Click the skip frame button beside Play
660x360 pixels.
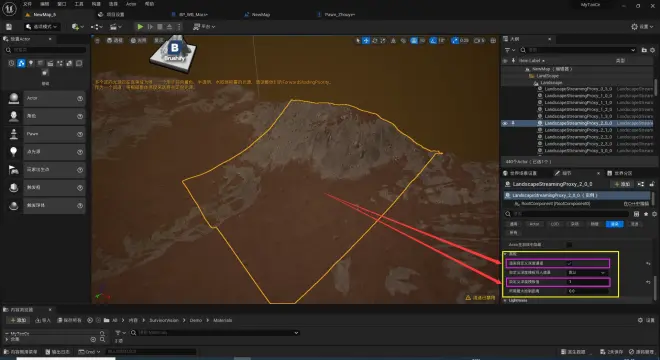[x=150, y=27]
